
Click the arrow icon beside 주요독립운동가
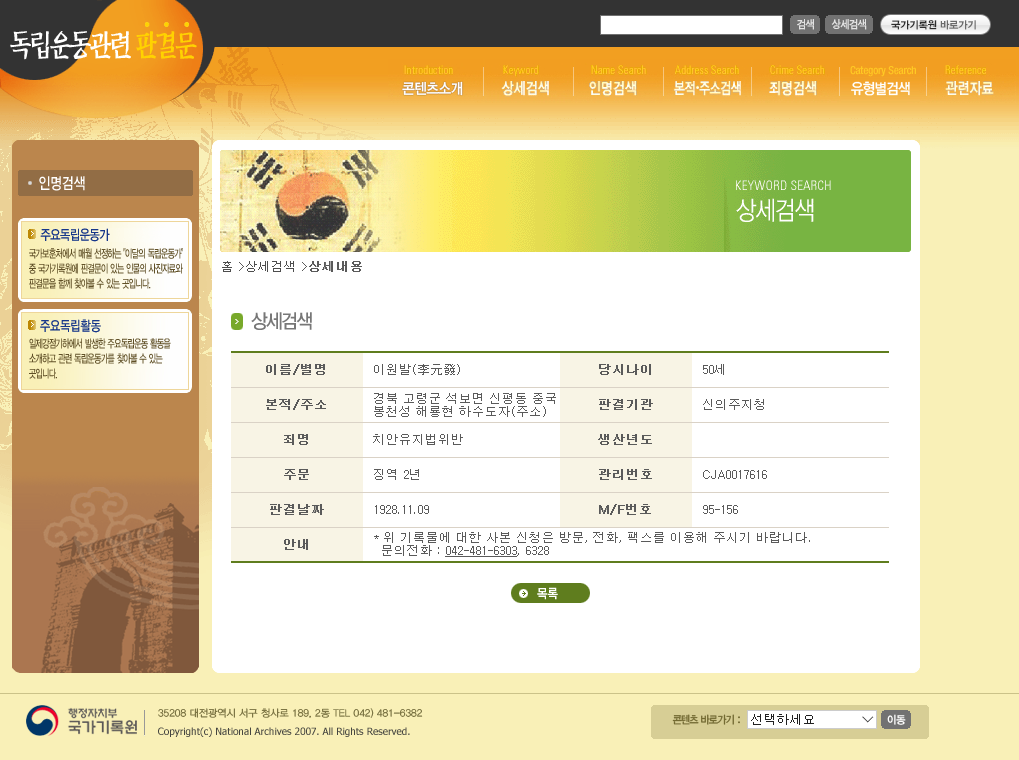pyautogui.click(x=32, y=234)
